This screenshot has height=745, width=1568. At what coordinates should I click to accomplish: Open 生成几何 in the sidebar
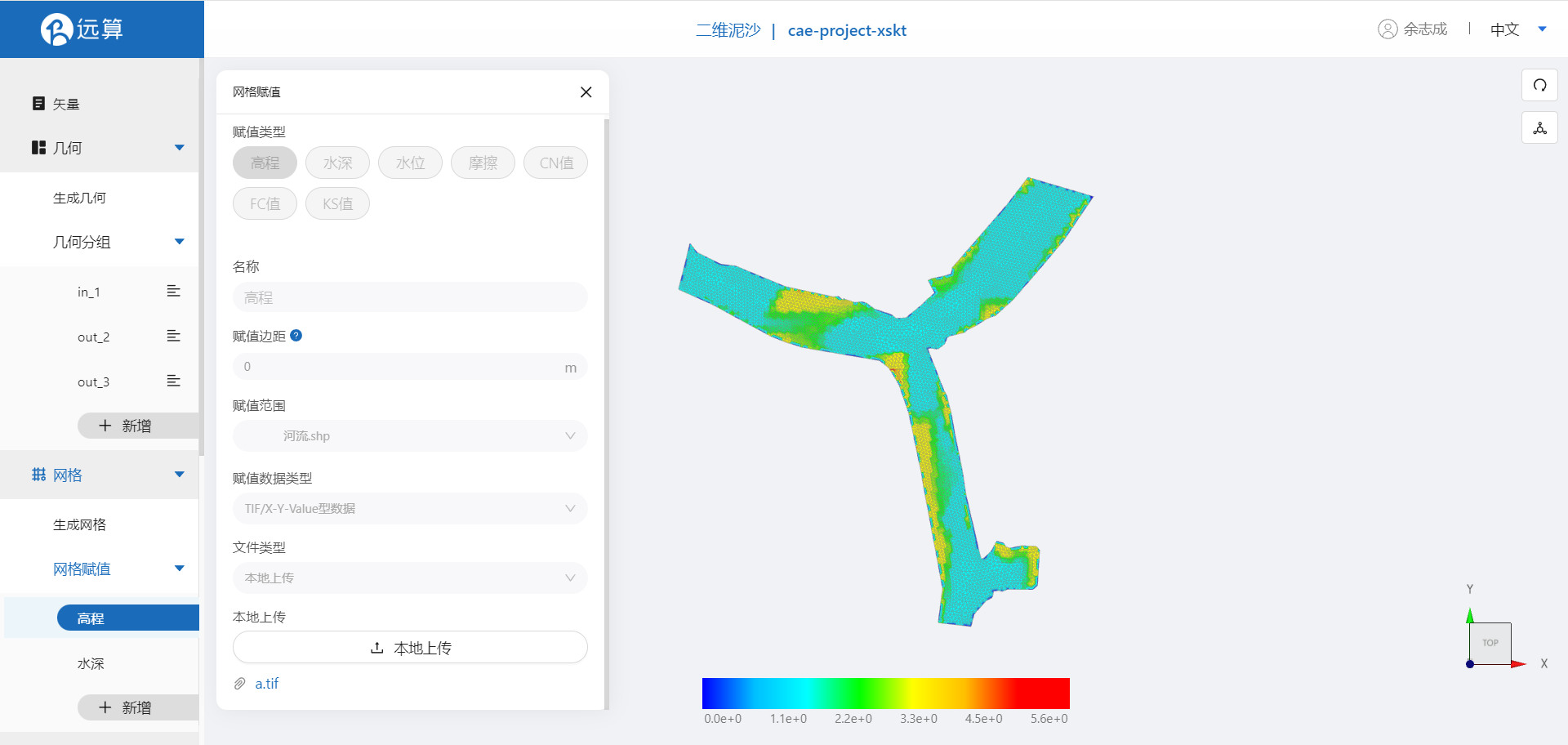click(x=80, y=198)
